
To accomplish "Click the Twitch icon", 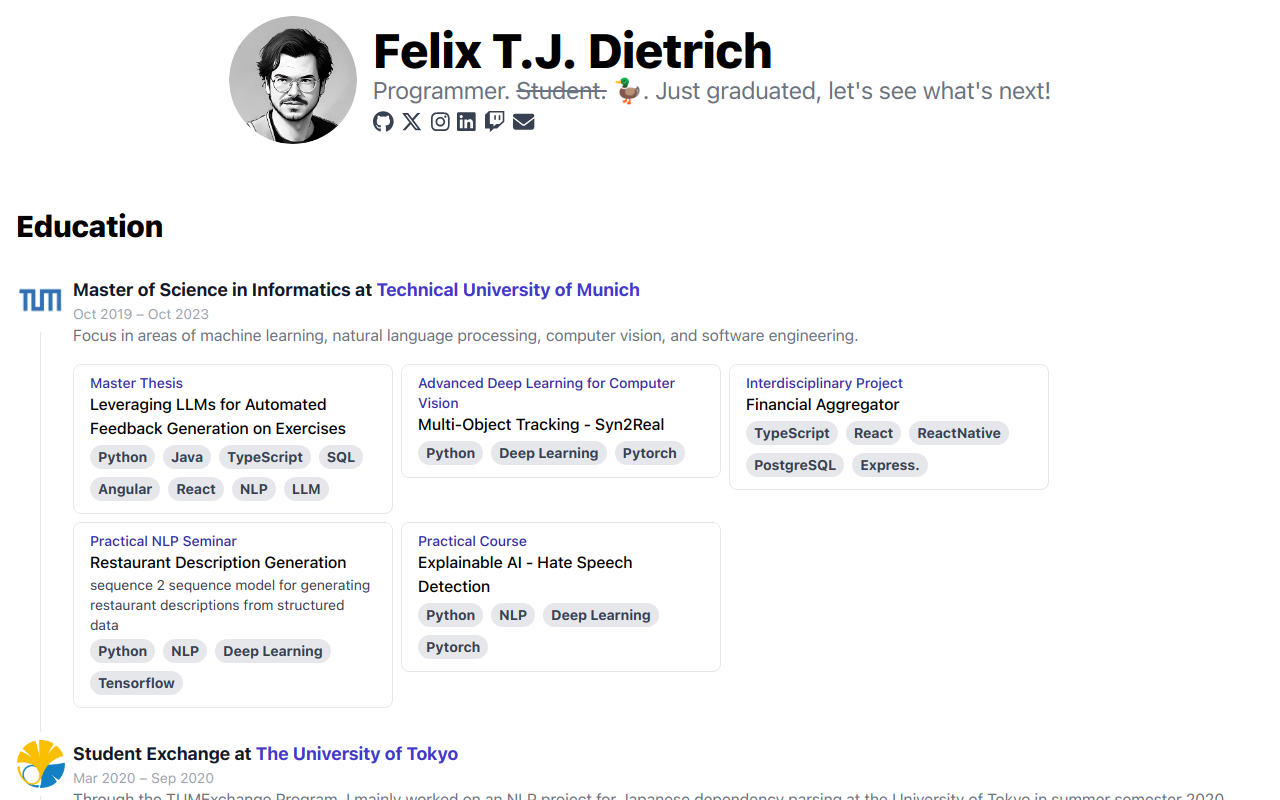I will pos(494,121).
